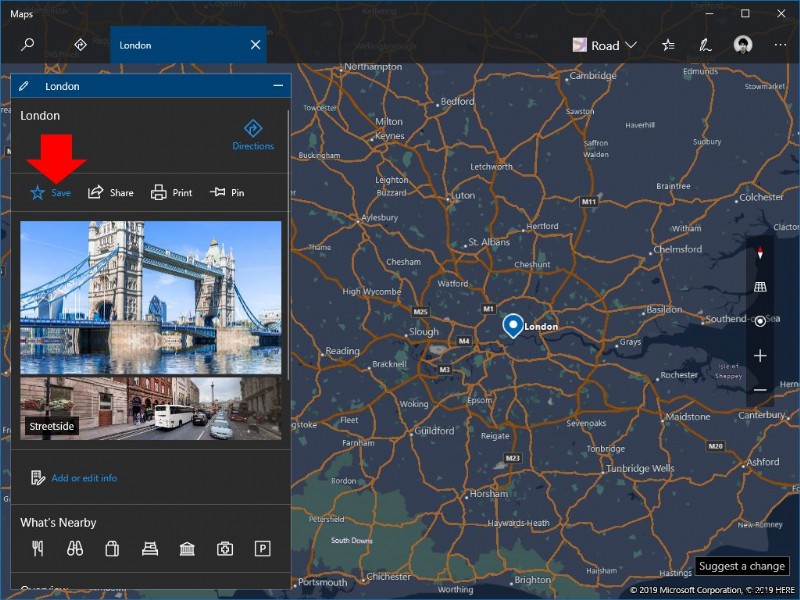The image size is (800, 600).
Task: Show nearby restaurants with the fork icon
Action: pyautogui.click(x=39, y=548)
